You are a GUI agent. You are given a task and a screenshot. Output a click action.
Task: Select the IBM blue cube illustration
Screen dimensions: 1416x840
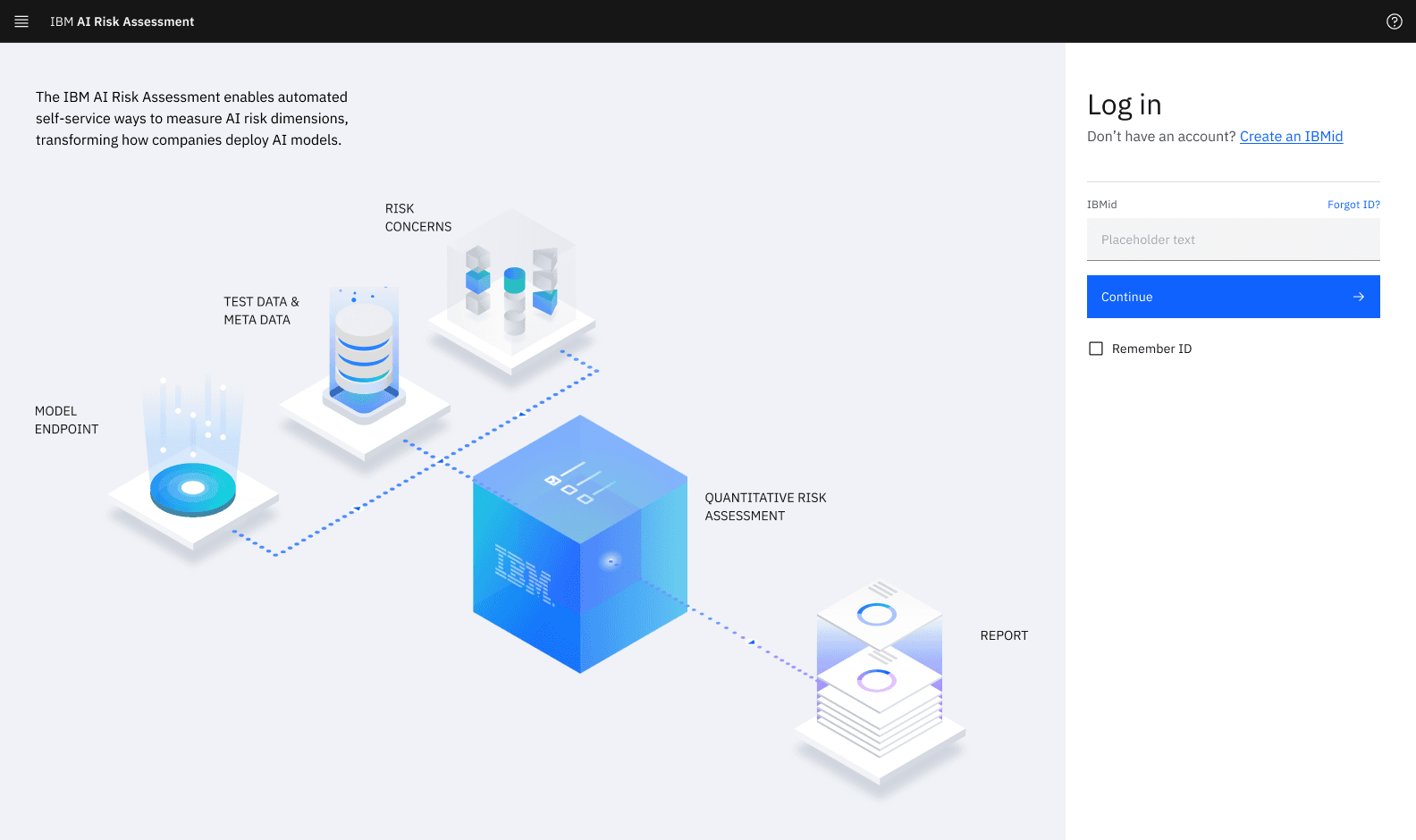pyautogui.click(x=580, y=543)
